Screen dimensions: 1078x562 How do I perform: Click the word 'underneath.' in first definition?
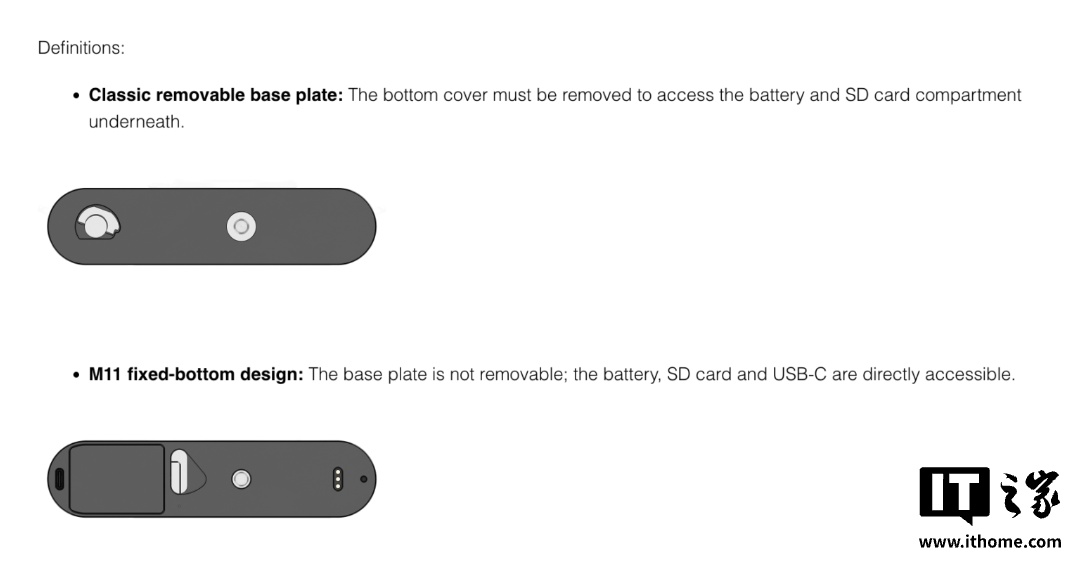(x=137, y=121)
